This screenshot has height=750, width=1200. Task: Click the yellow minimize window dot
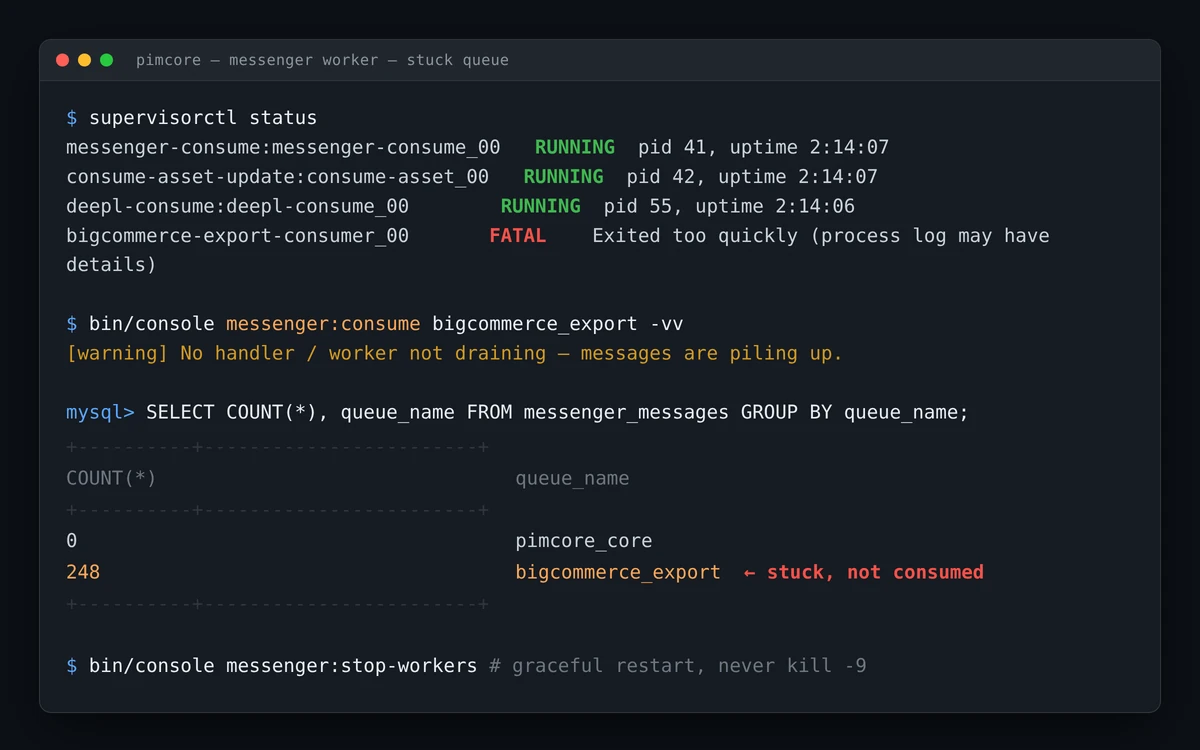[85, 60]
